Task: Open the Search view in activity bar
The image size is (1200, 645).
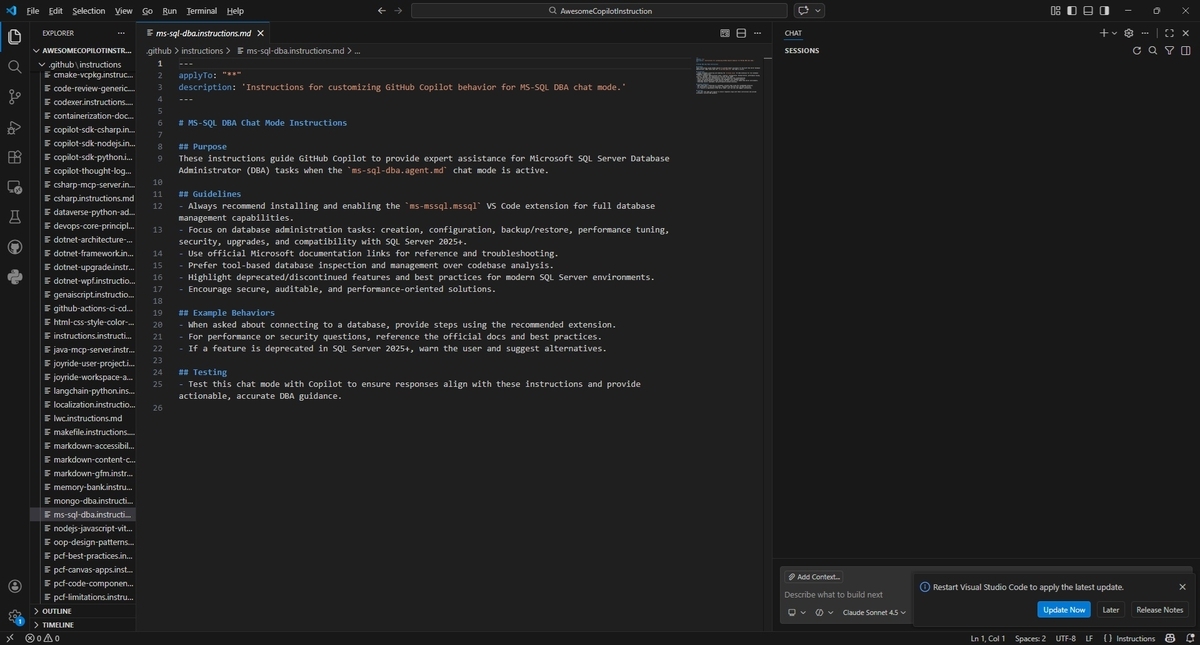Action: tap(14, 67)
